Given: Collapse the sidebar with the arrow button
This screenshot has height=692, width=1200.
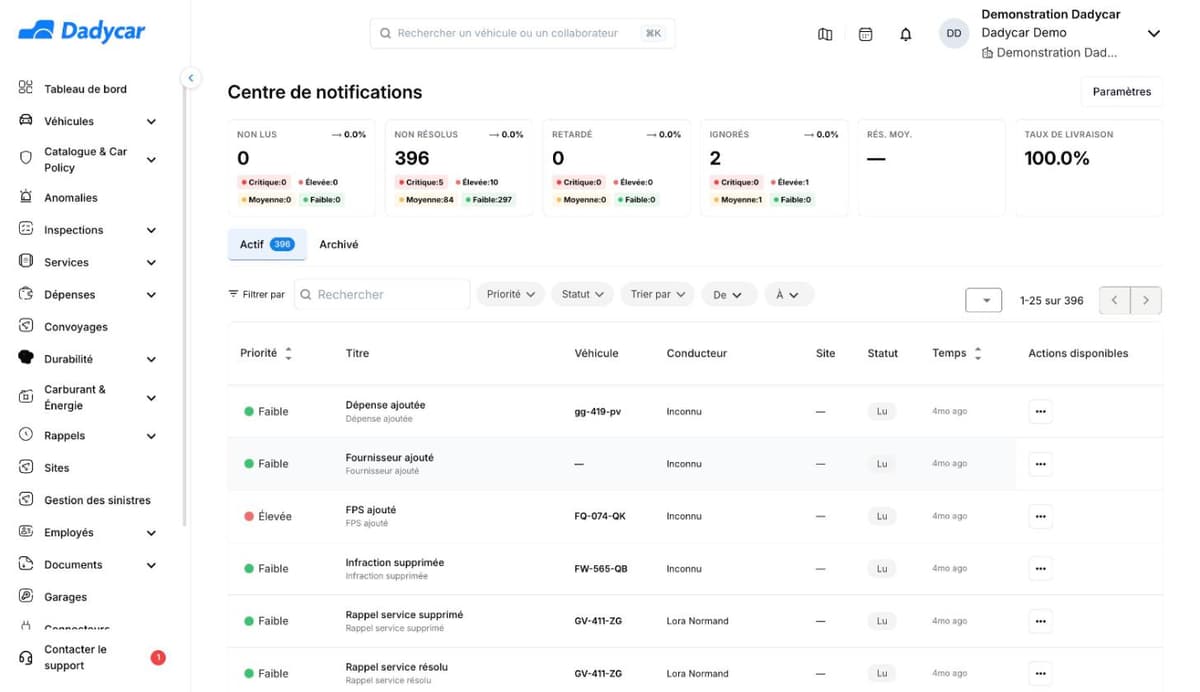Looking at the screenshot, I should pos(190,77).
